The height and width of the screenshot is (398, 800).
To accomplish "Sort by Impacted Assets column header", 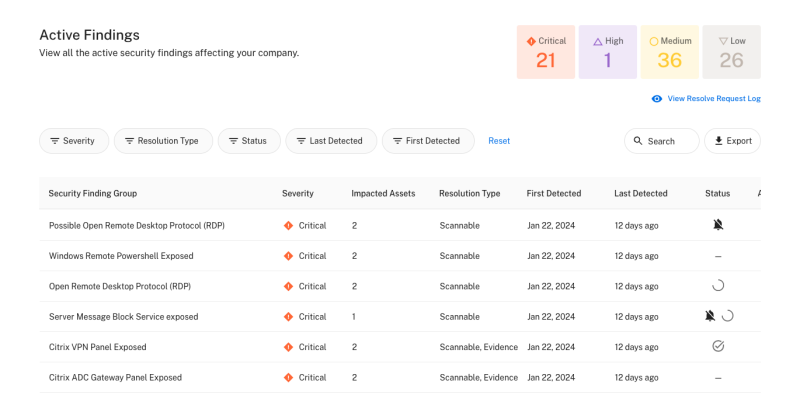I will pos(383,193).
